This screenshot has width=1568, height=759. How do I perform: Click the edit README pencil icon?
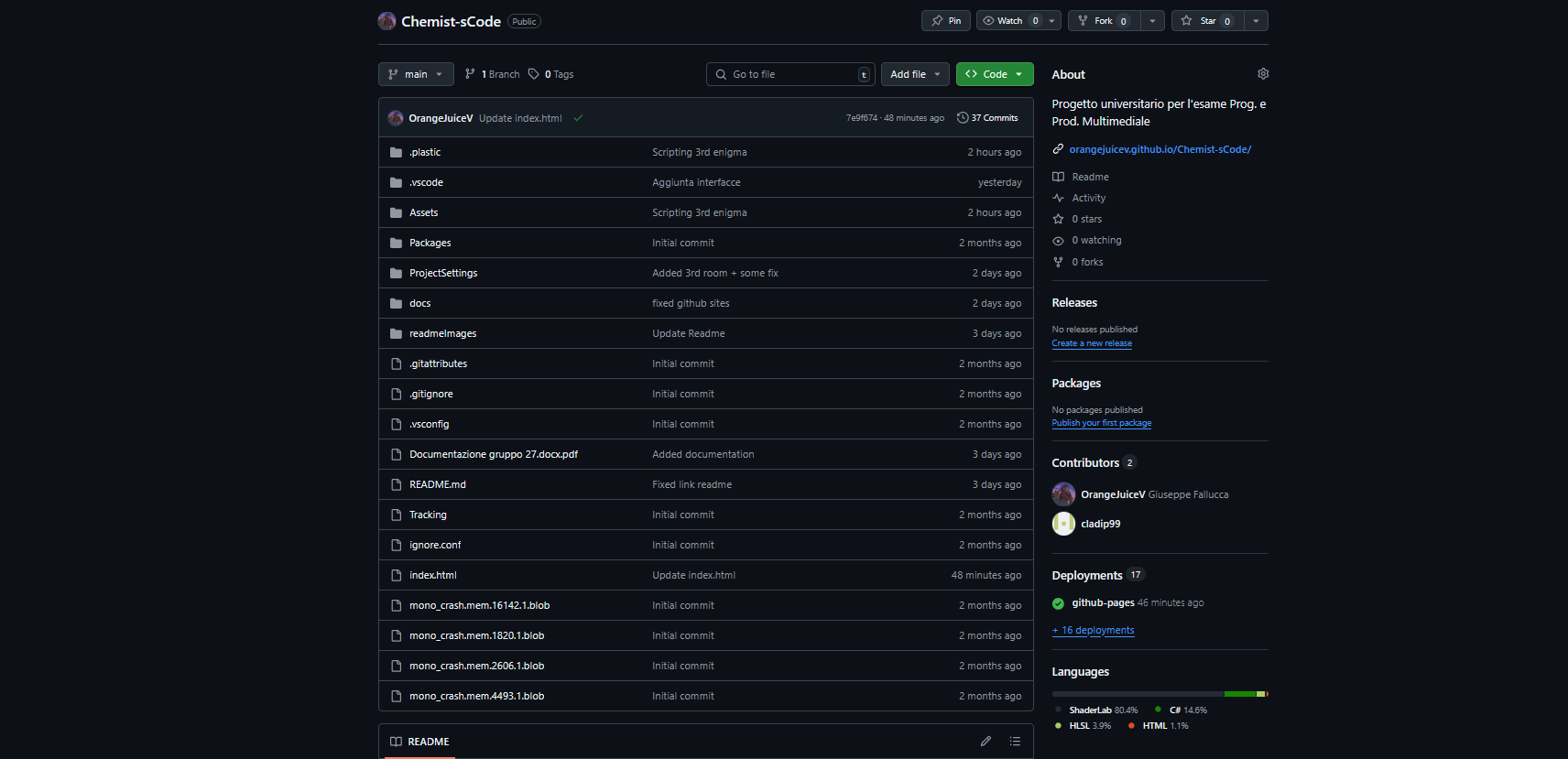pyautogui.click(x=985, y=742)
